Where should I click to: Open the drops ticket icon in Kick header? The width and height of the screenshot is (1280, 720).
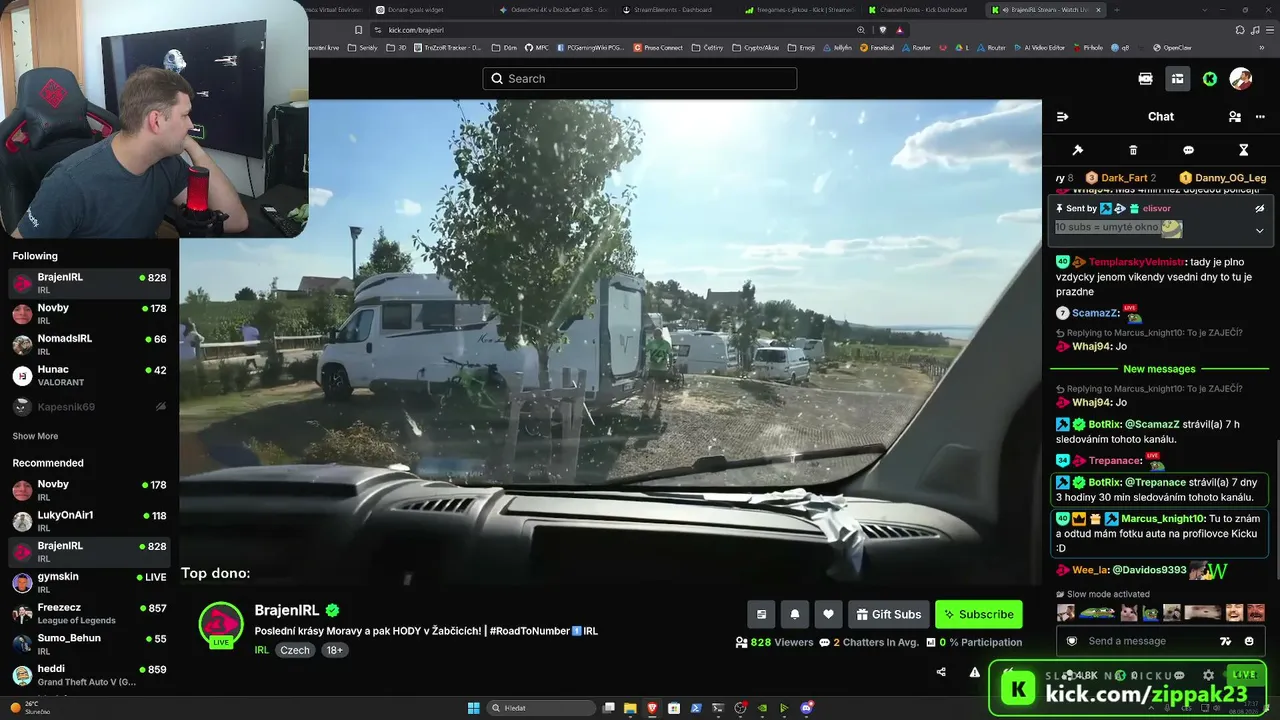point(1146,79)
